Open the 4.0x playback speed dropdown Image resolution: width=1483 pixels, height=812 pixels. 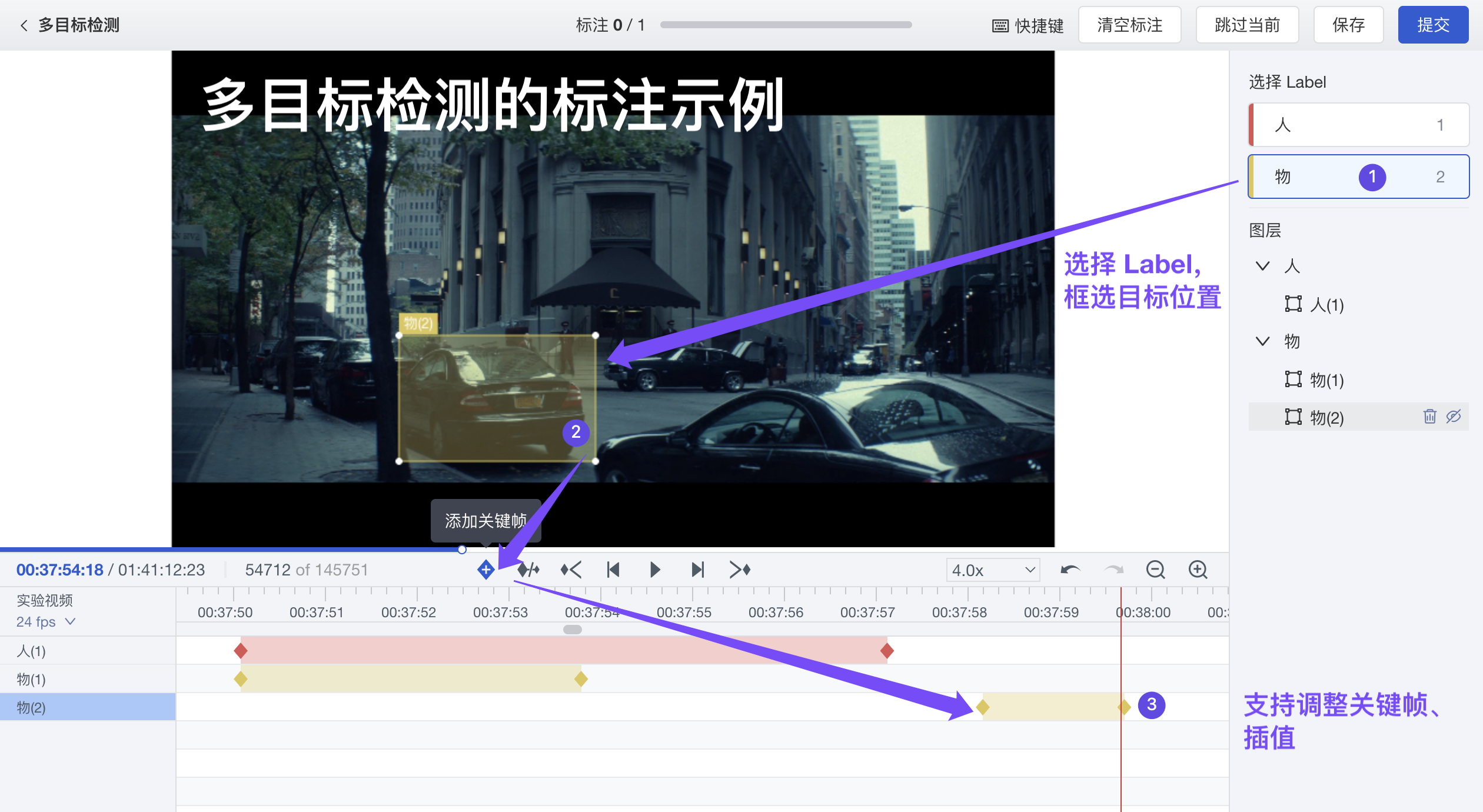[993, 570]
